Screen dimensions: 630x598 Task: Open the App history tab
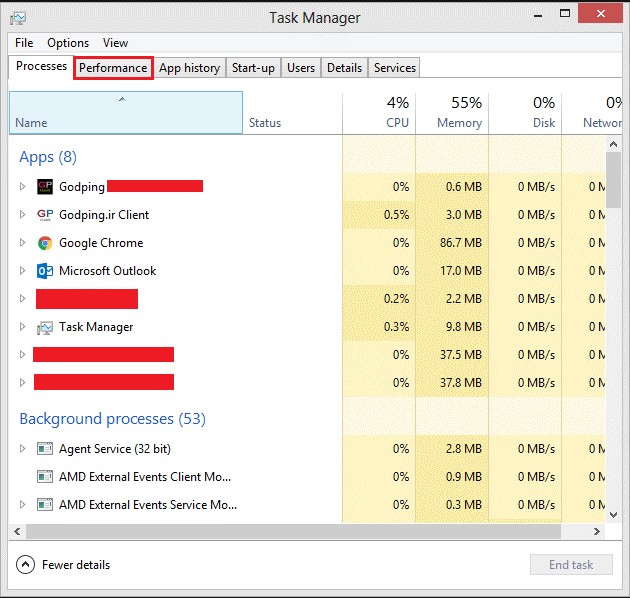tap(189, 68)
